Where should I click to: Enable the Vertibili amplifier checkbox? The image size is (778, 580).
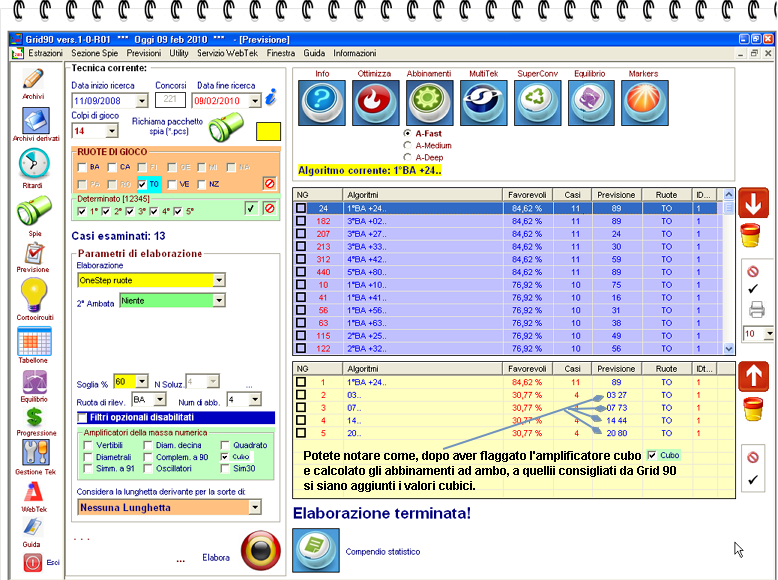click(x=88, y=444)
